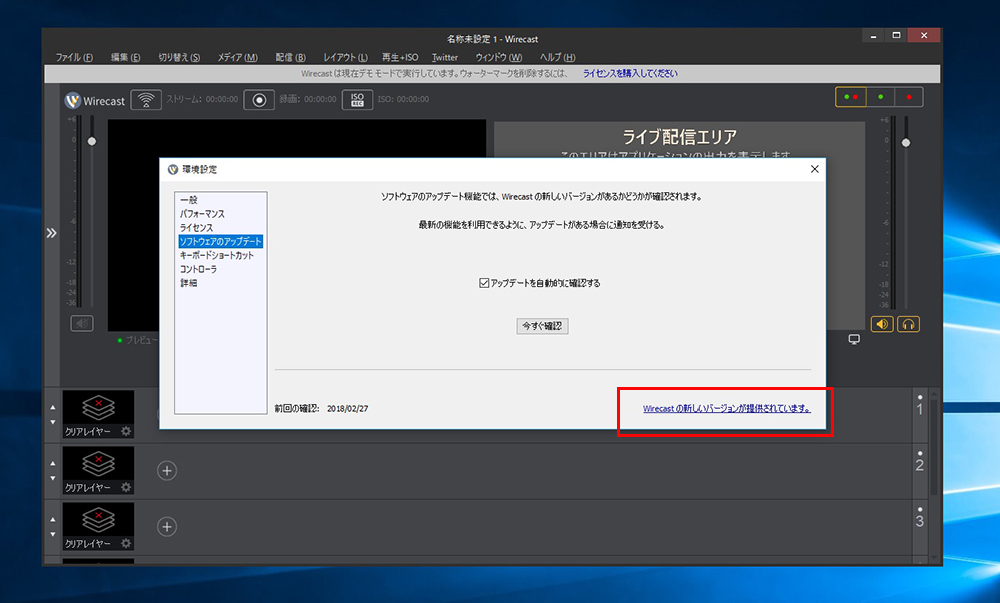Move layer 3 up with the up arrow
Screen dimensions: 1000x603
[x=53, y=519]
